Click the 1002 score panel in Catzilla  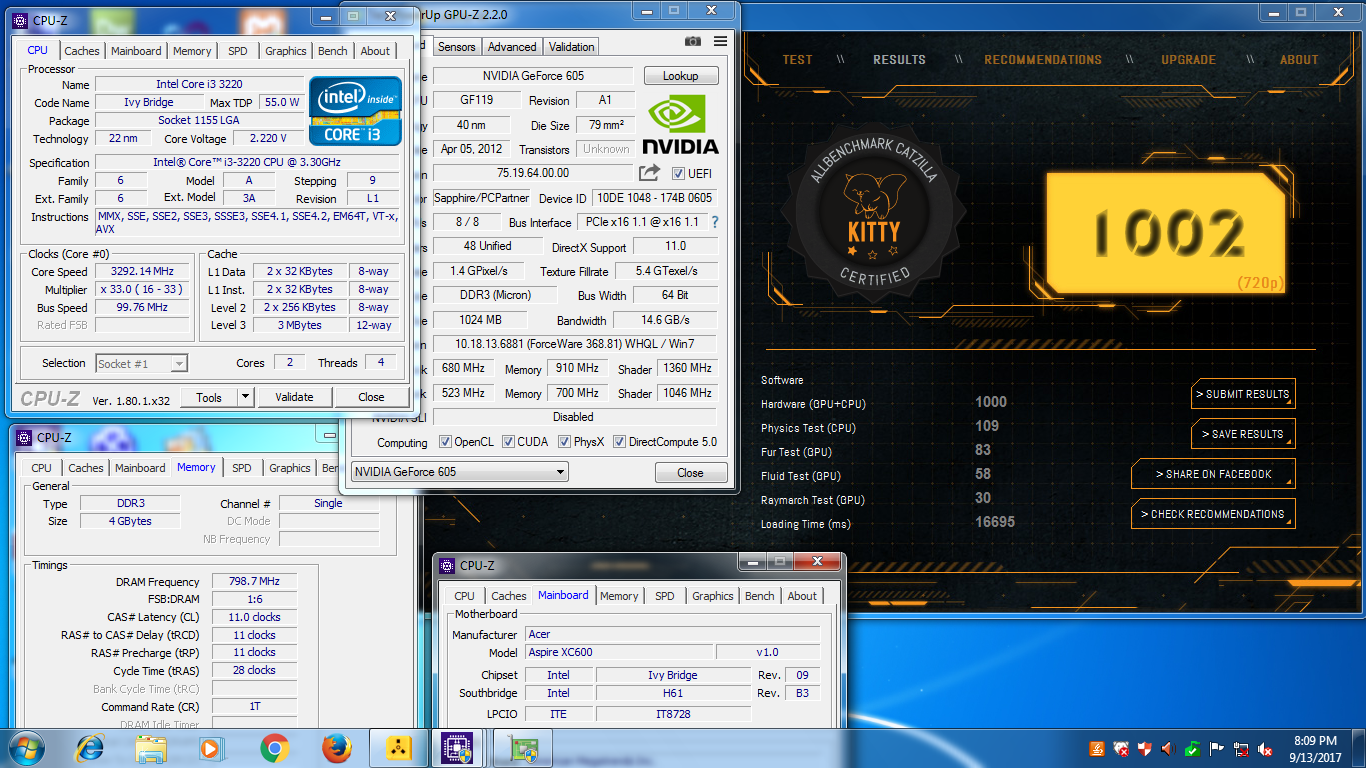click(1166, 231)
